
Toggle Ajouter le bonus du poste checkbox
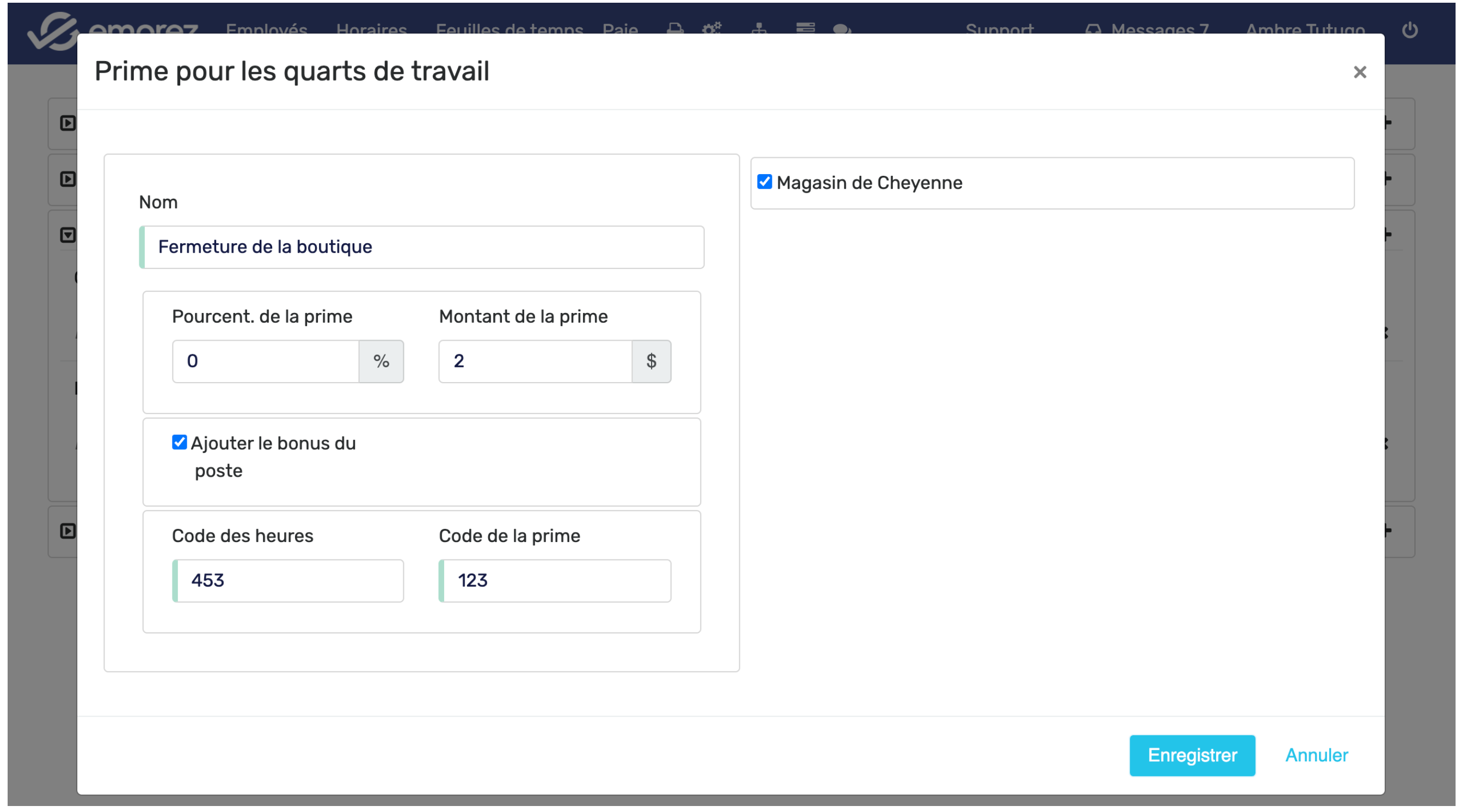point(179,442)
